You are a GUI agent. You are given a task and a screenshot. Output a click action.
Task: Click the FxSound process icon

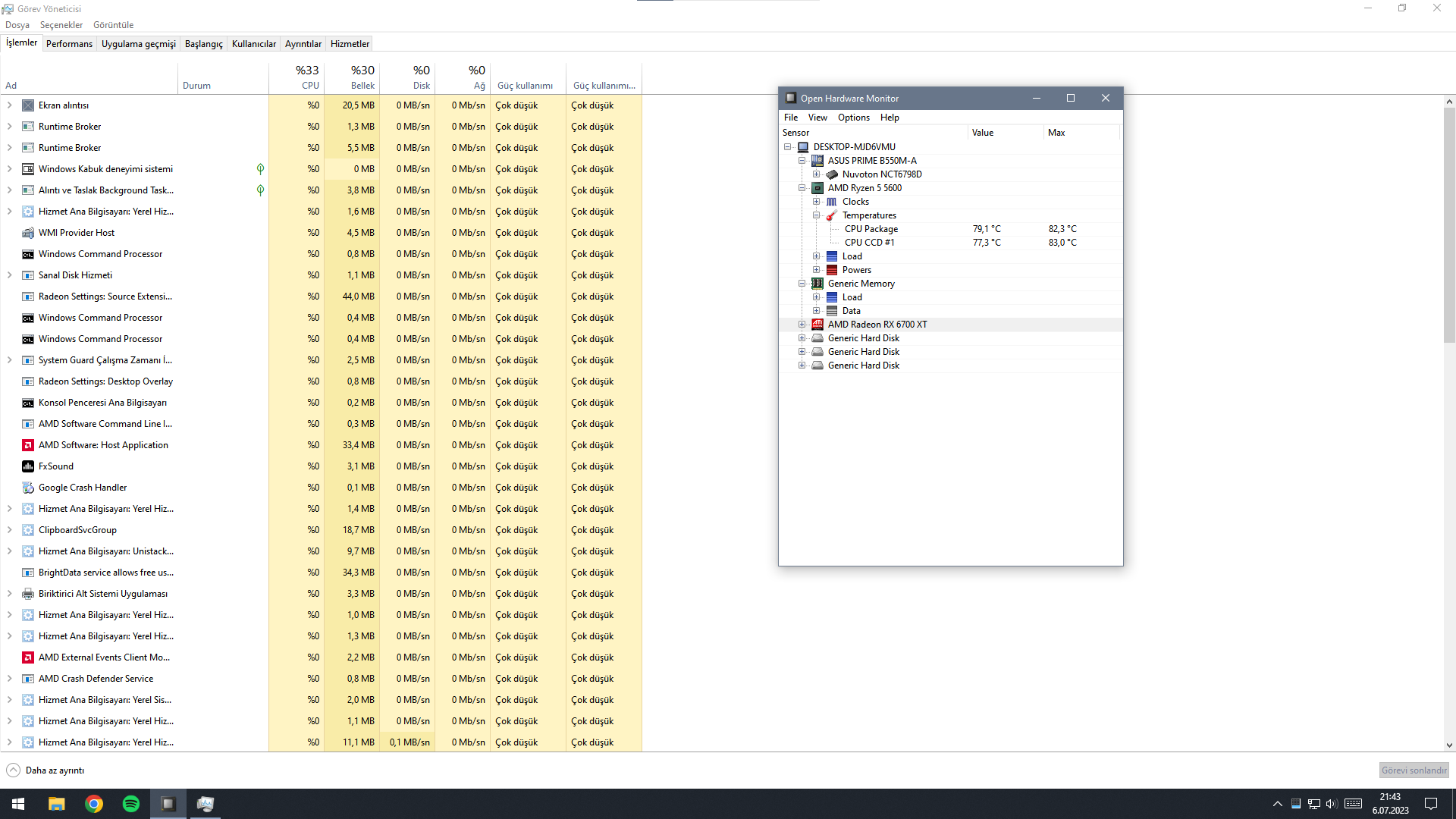(28, 466)
